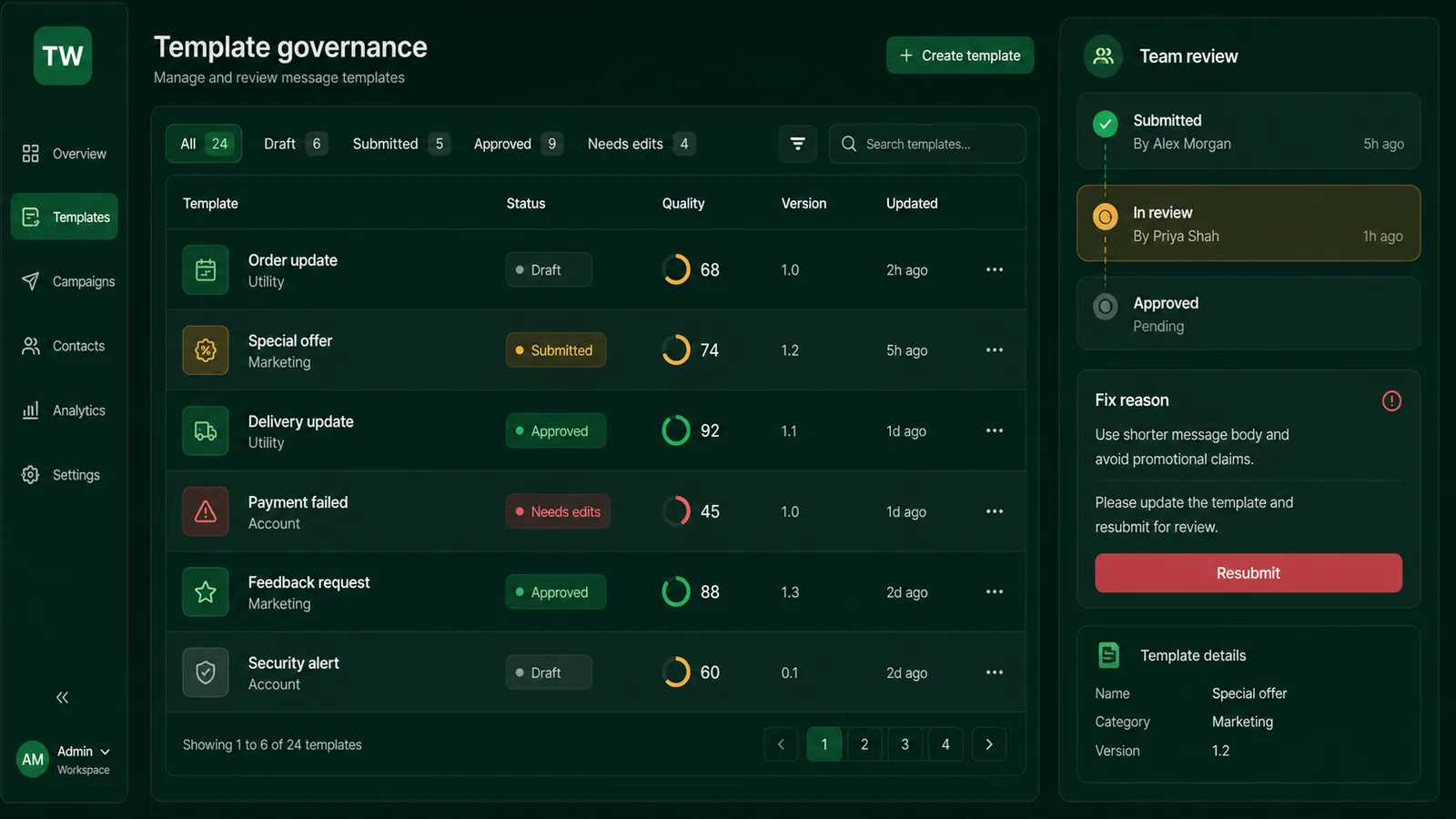Open the Admin Workspace dropdown

click(x=84, y=760)
